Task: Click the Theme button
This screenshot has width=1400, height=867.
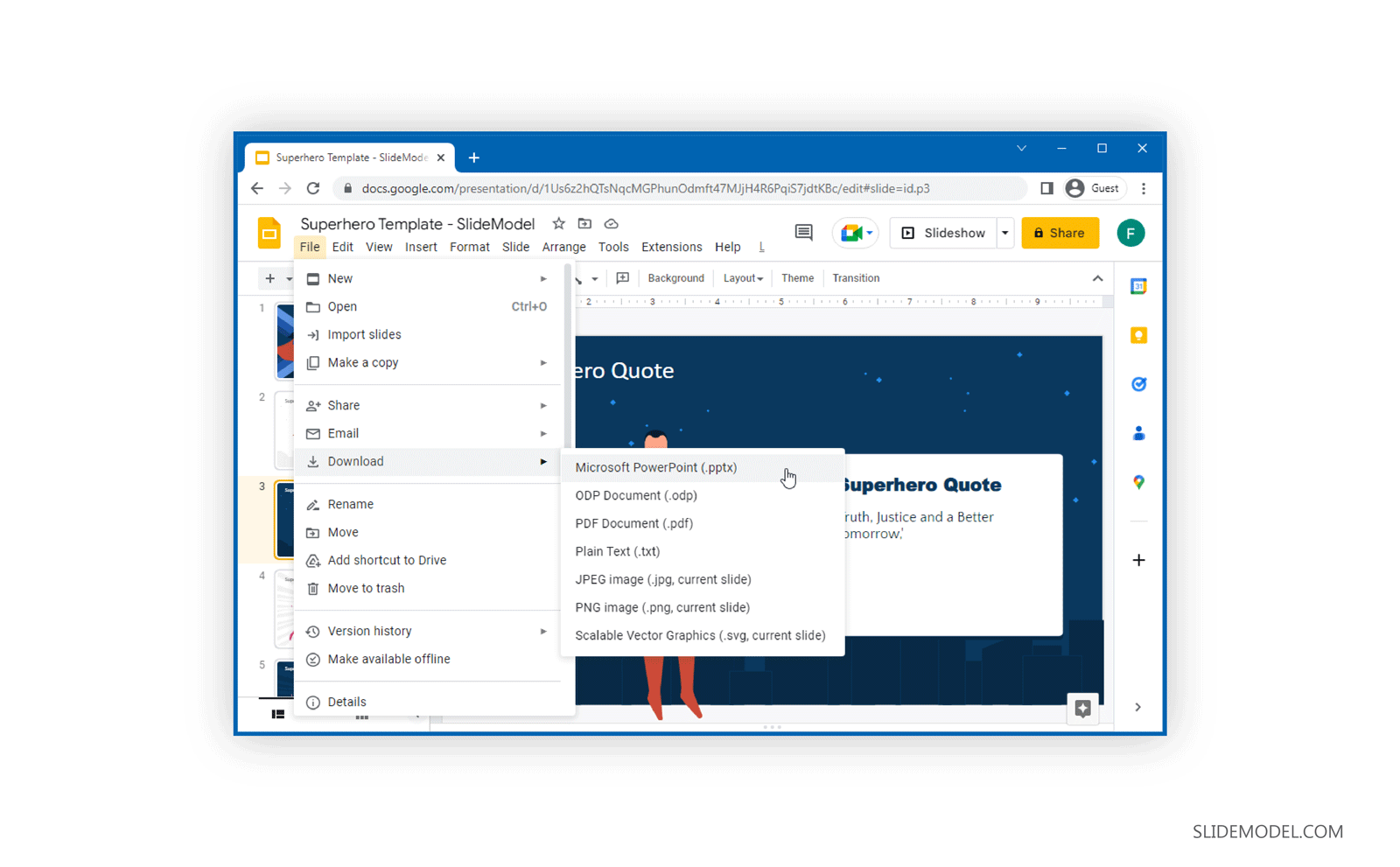Action: point(797,278)
